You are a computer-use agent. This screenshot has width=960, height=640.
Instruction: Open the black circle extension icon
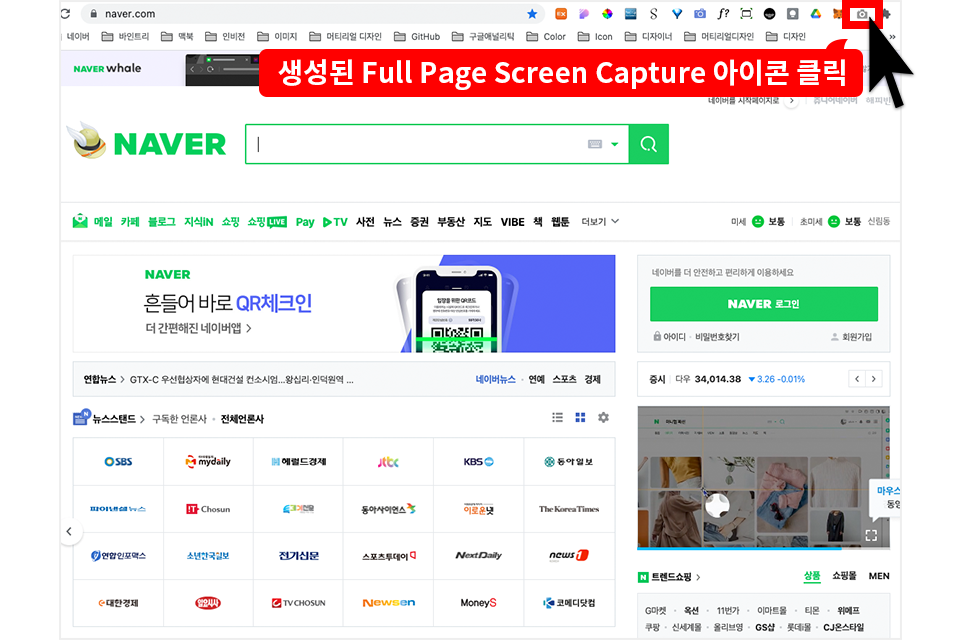coord(770,13)
